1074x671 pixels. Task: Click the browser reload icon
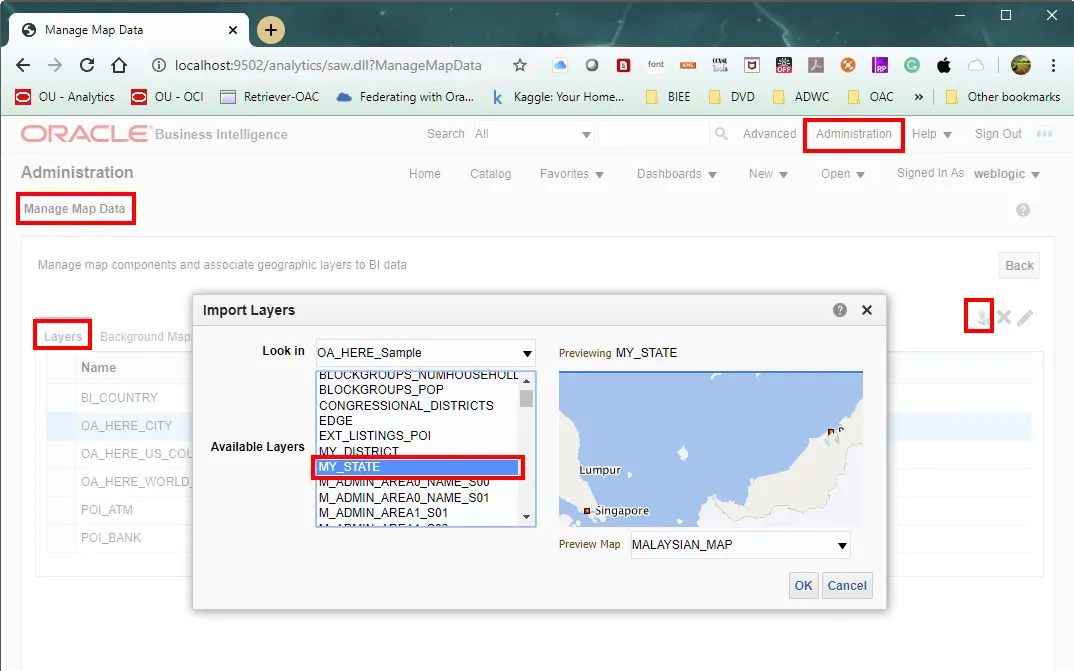click(x=87, y=65)
